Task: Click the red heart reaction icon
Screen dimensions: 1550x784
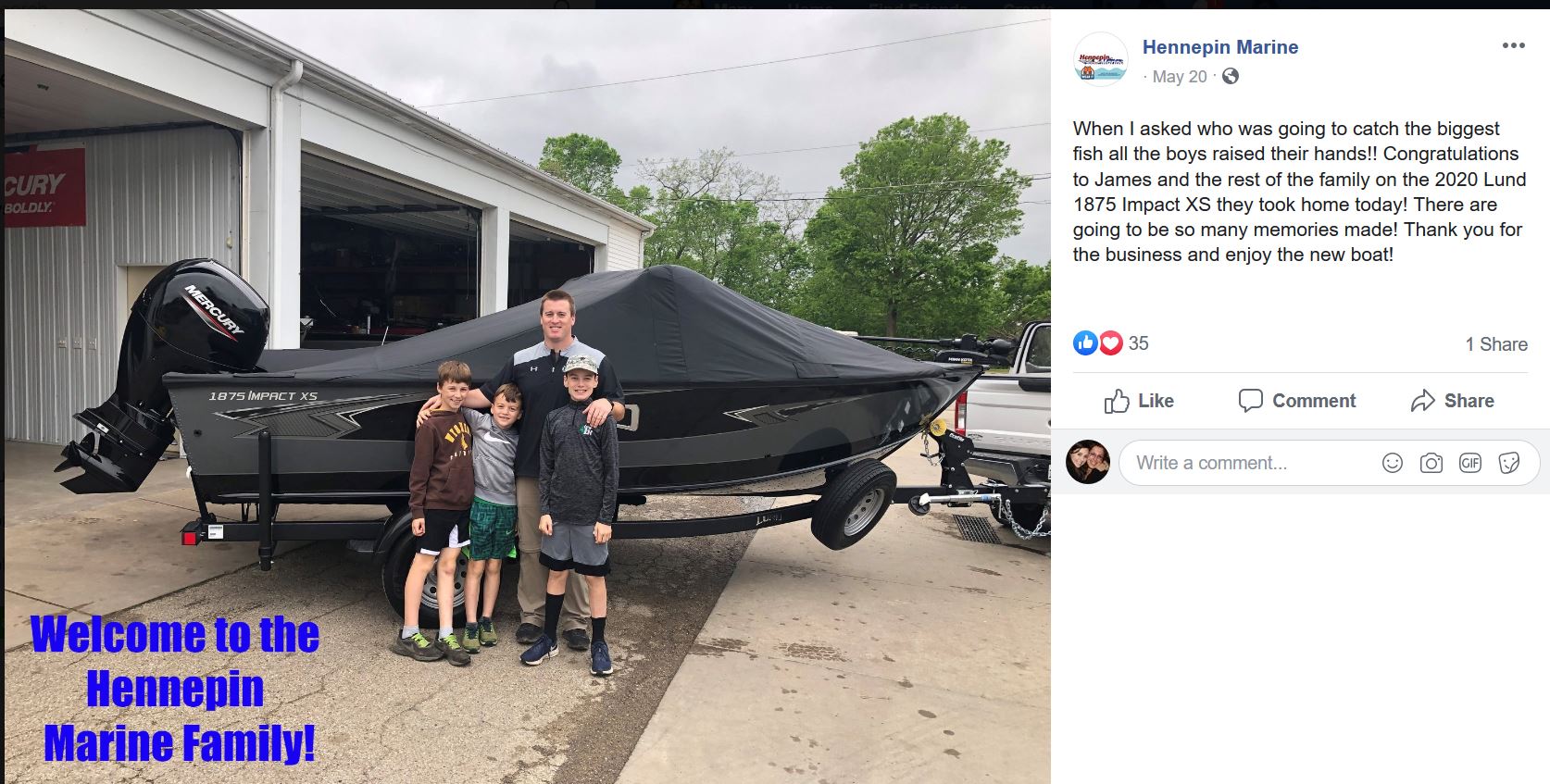Action: pyautogui.click(x=1110, y=343)
